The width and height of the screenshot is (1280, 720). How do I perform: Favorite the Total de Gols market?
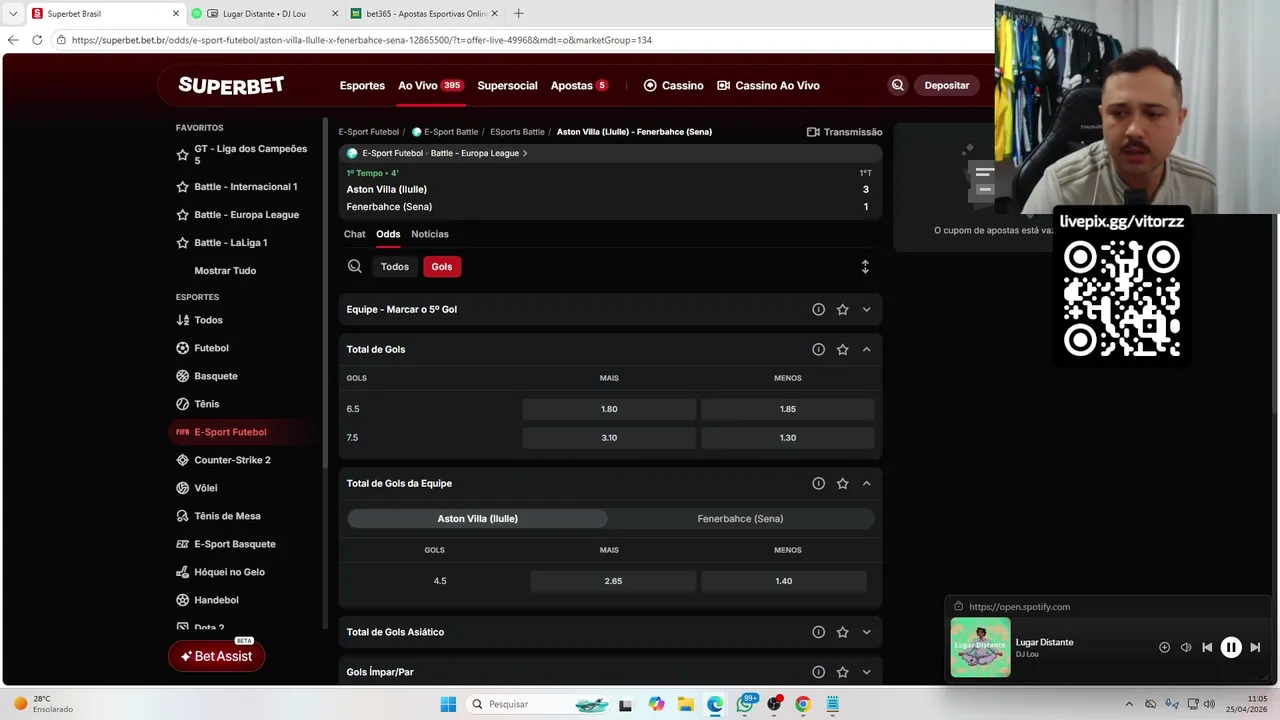click(842, 350)
